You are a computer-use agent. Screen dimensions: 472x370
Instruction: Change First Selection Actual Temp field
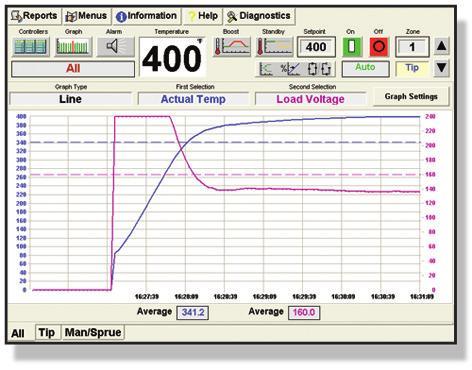pyautogui.click(x=193, y=99)
